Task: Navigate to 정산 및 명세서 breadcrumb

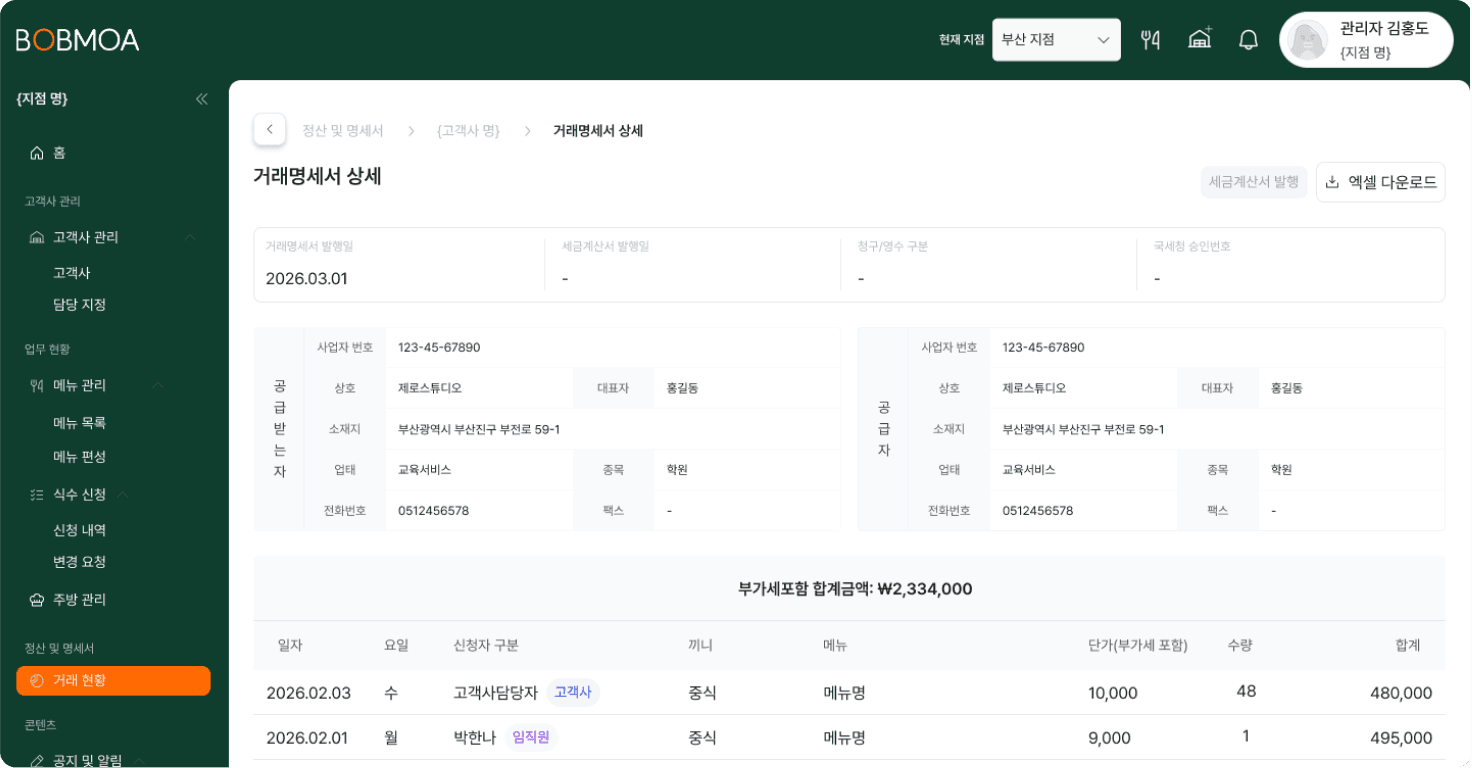Action: pos(343,131)
